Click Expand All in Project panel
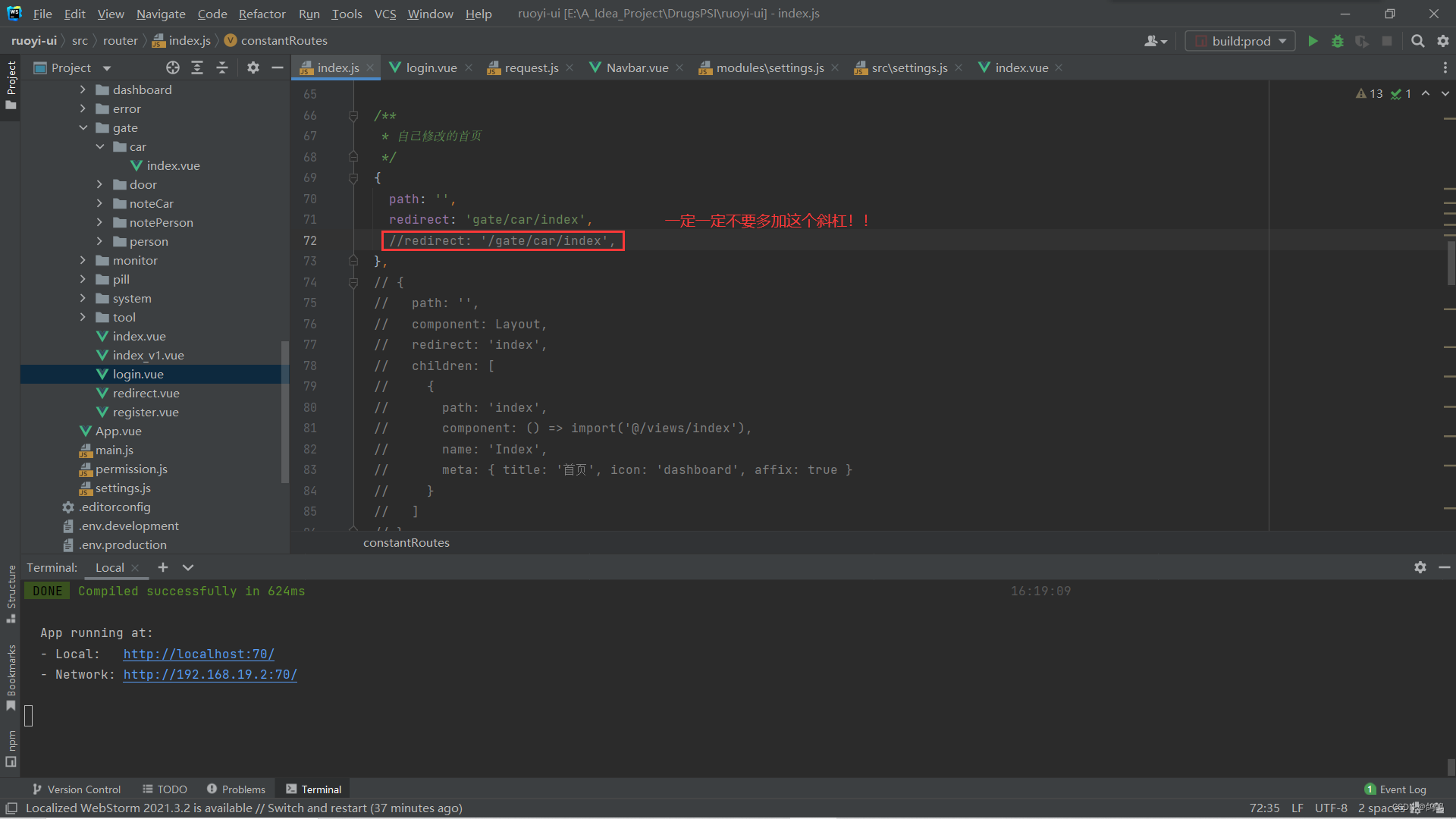 pos(197,67)
